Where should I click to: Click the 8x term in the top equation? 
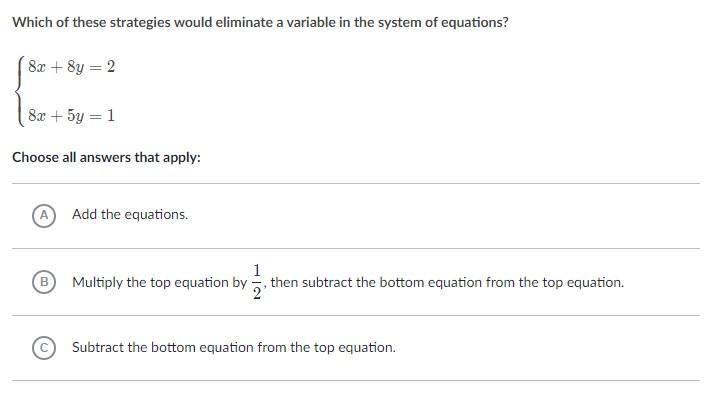[37, 67]
